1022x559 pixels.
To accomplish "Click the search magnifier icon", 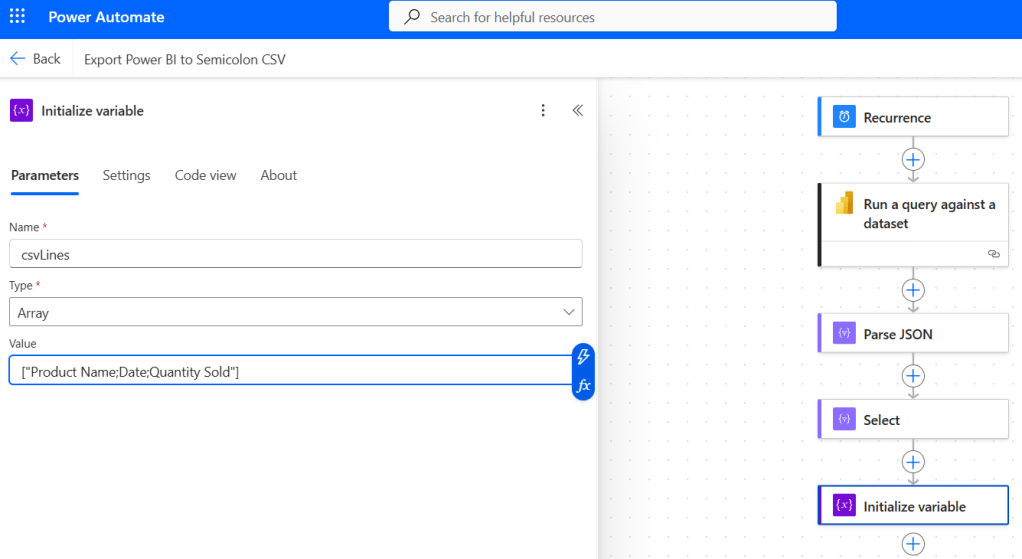I will [412, 16].
